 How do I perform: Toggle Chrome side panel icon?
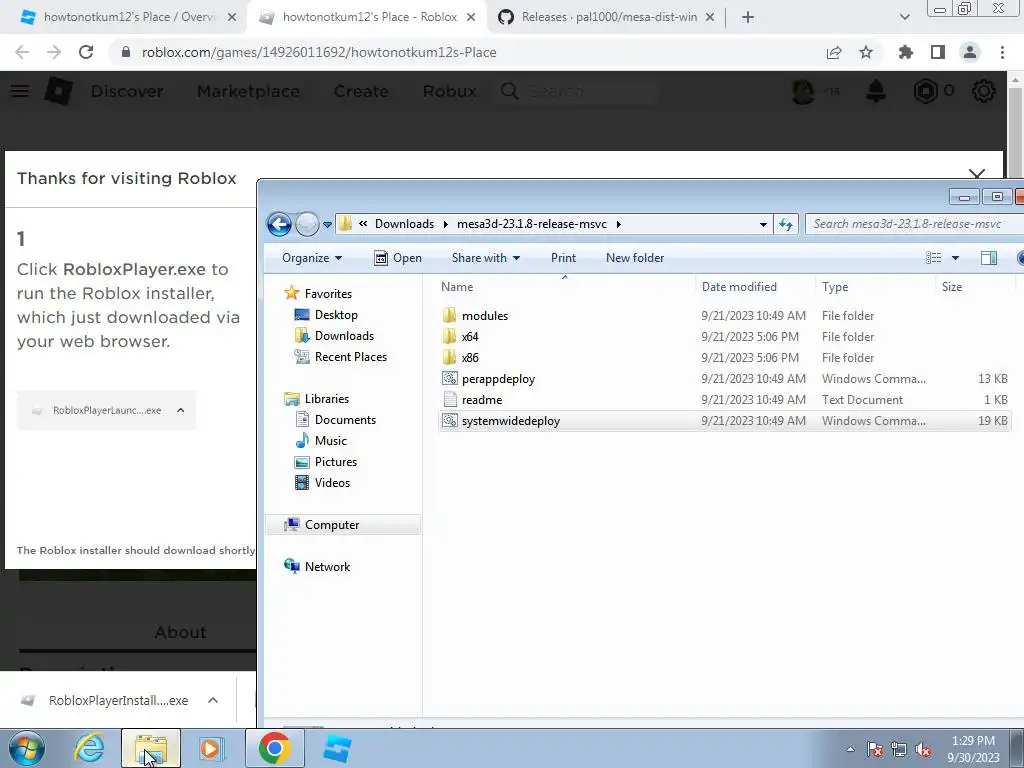(x=938, y=52)
